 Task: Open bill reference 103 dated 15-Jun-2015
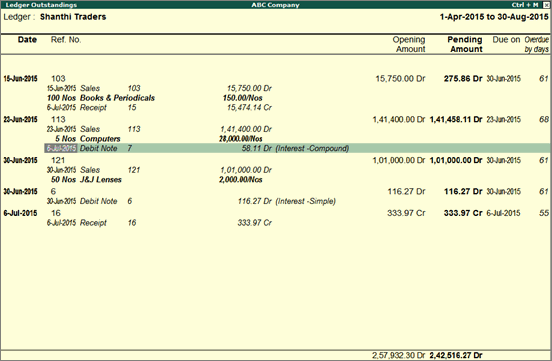(x=276, y=79)
